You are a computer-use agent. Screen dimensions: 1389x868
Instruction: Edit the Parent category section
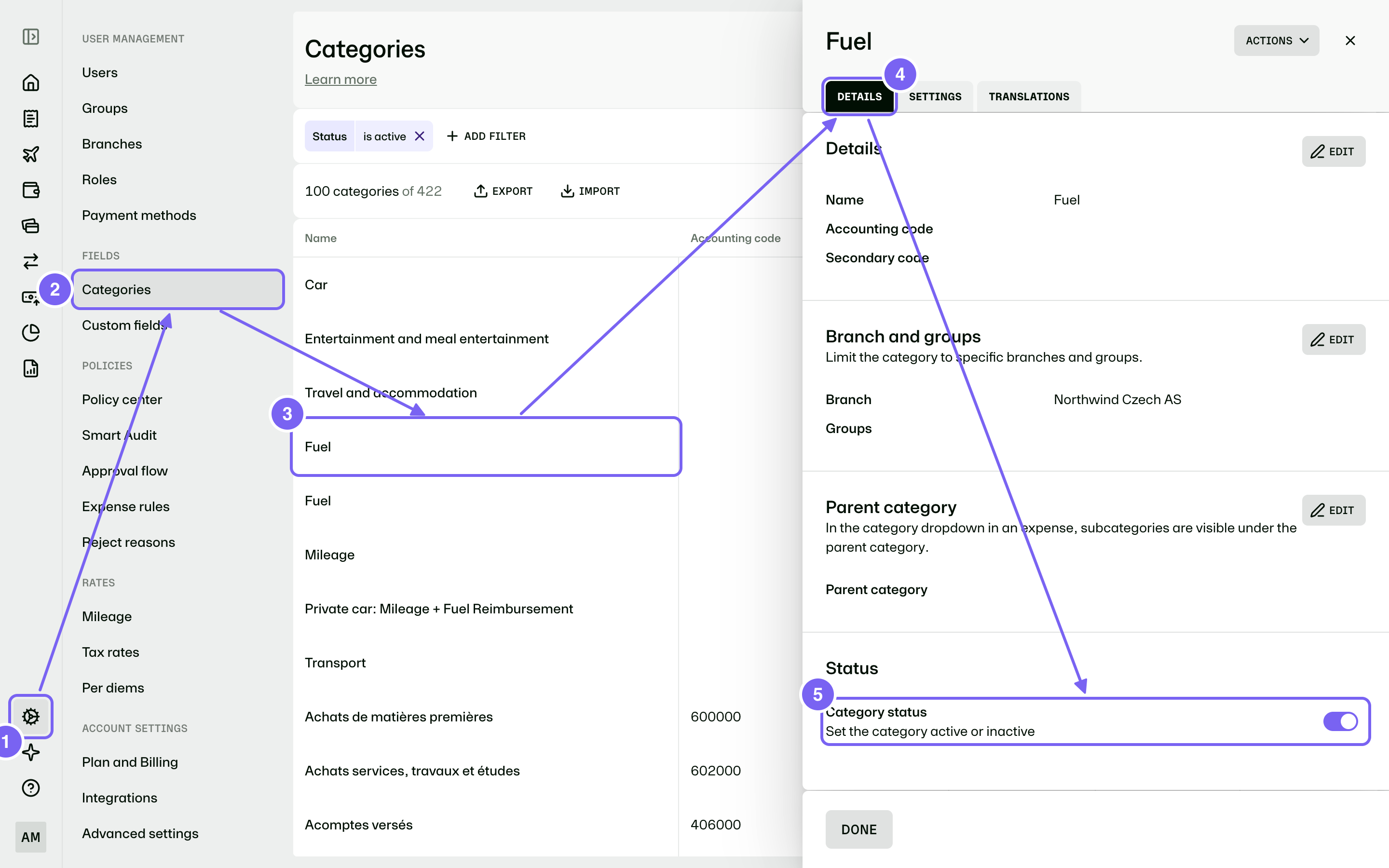(1334, 510)
